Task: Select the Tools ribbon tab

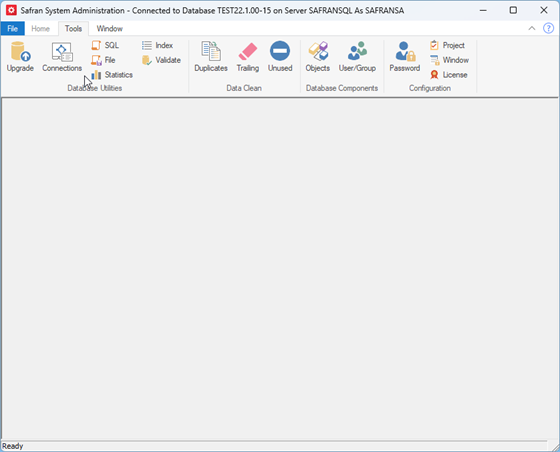Action: (73, 29)
